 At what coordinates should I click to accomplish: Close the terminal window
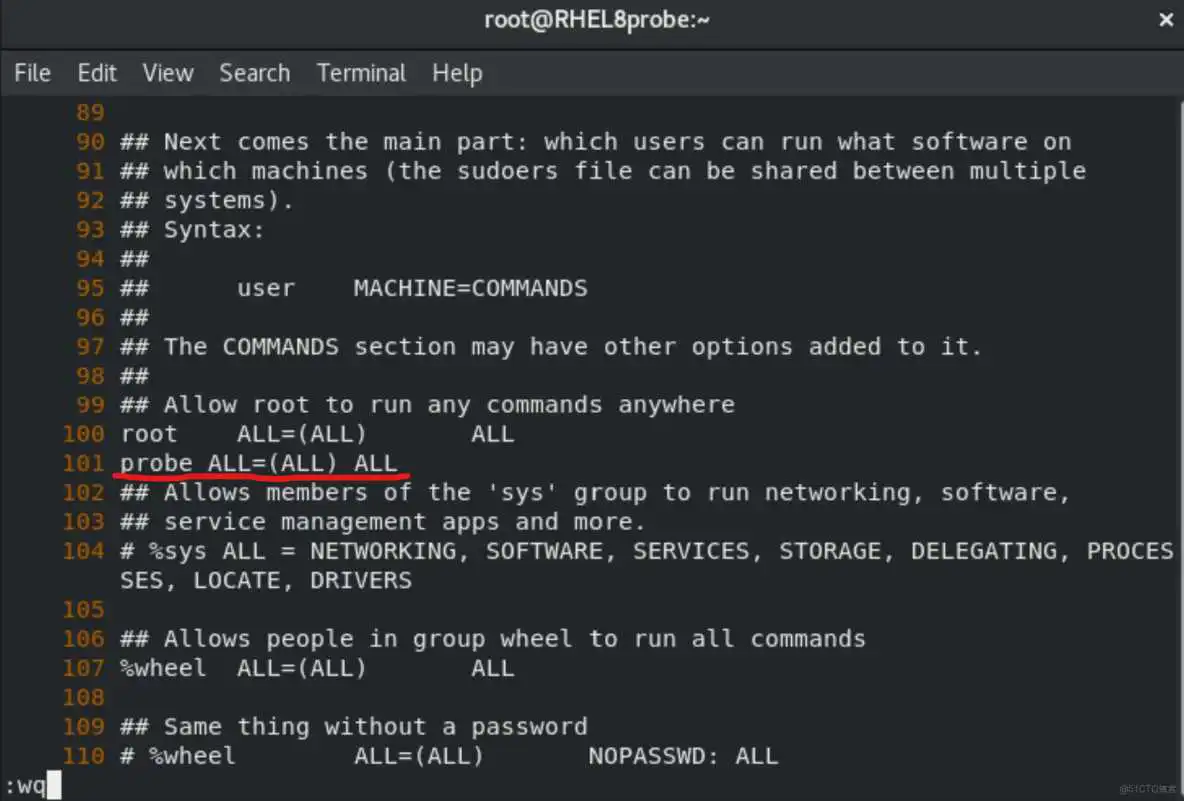click(1165, 19)
